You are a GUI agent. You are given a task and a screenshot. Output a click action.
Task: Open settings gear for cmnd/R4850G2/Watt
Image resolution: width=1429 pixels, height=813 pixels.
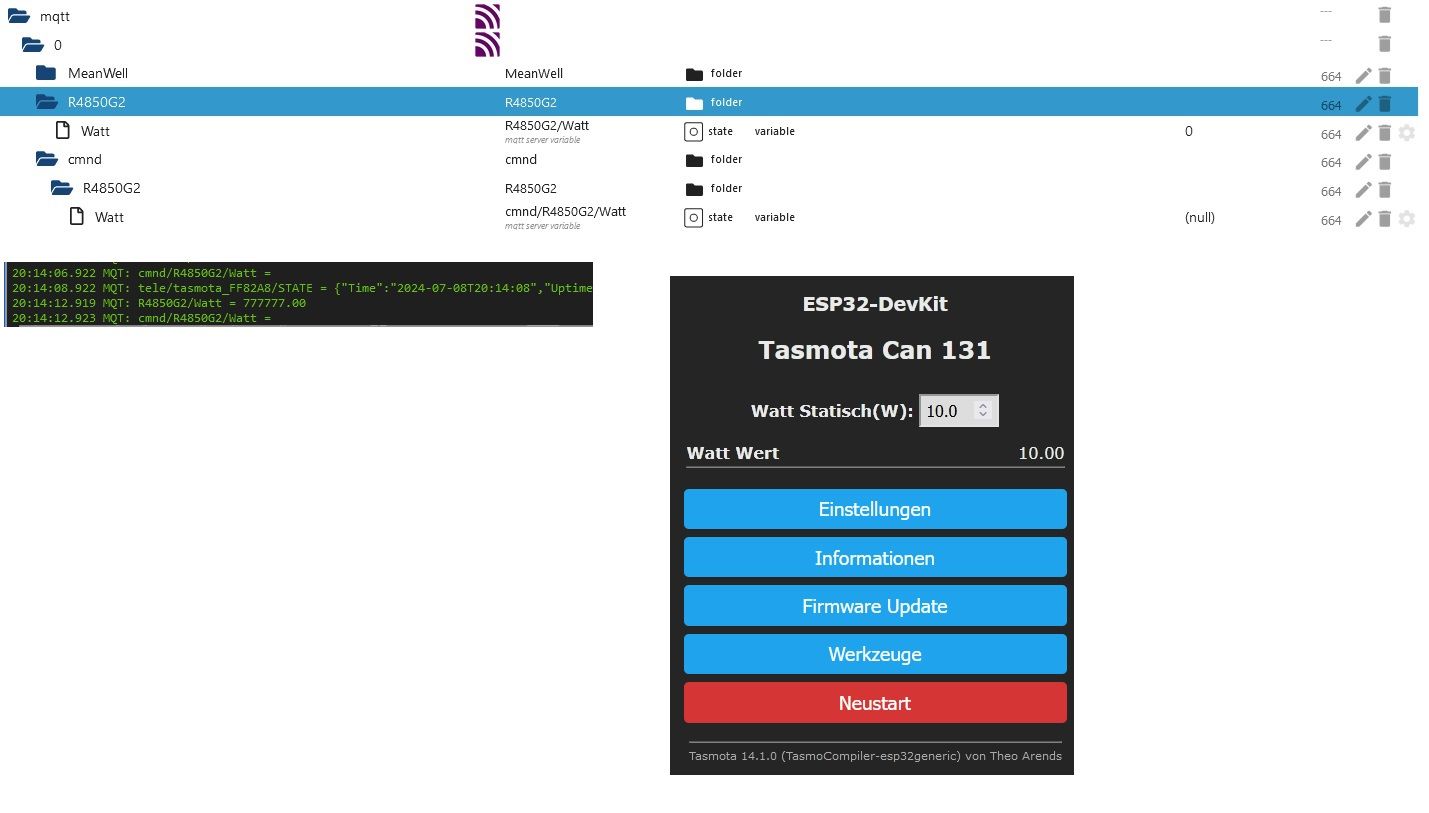tap(1407, 219)
